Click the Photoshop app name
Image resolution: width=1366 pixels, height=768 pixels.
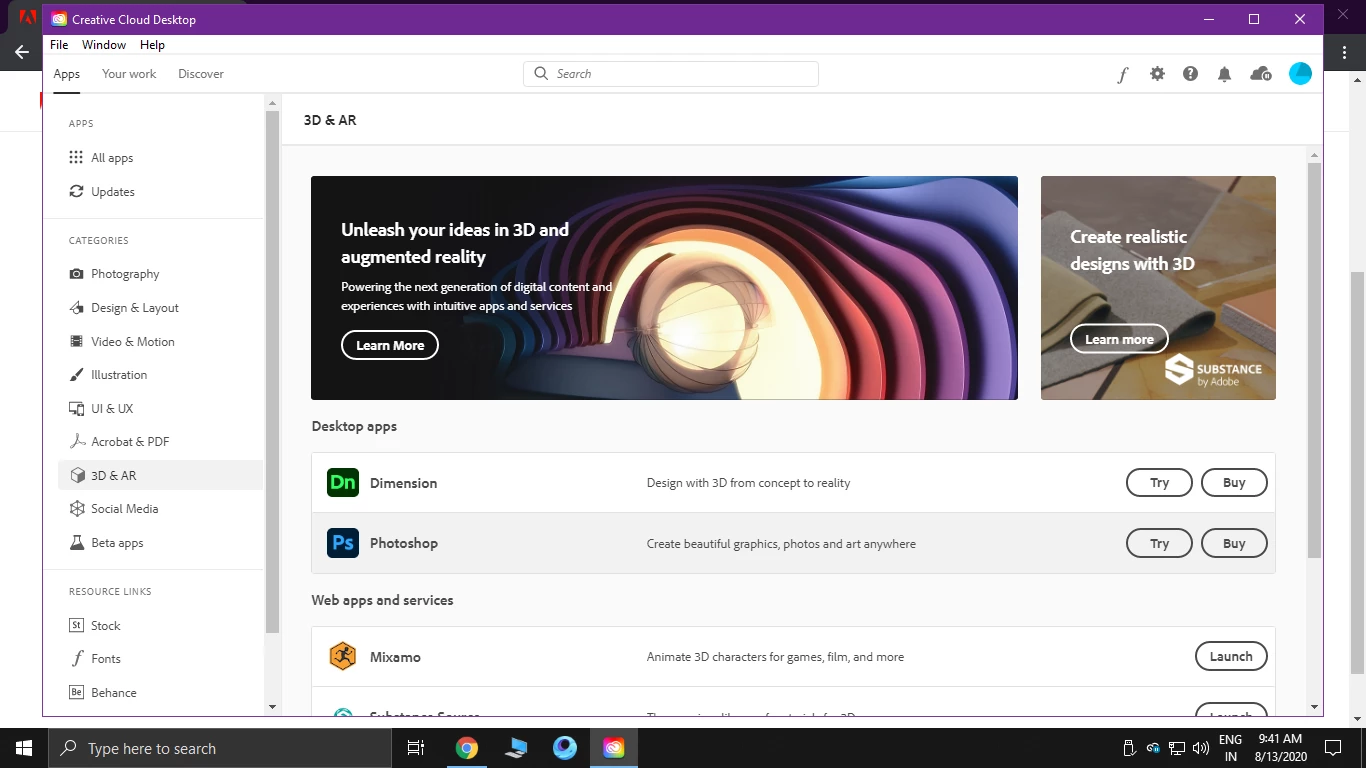404,543
